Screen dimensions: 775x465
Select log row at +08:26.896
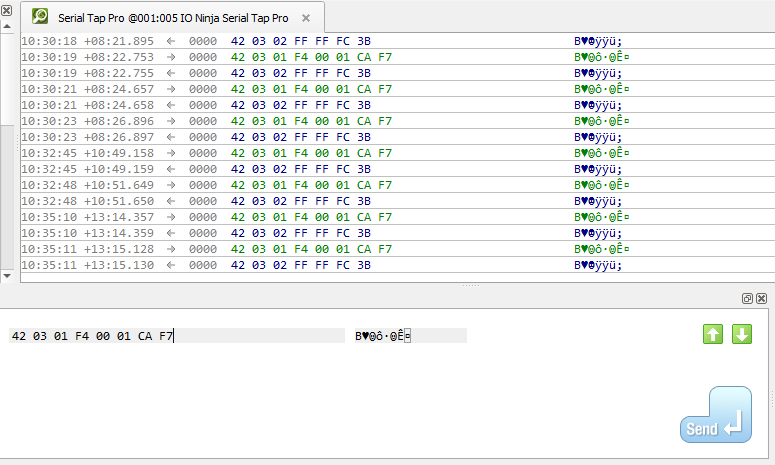398,121
